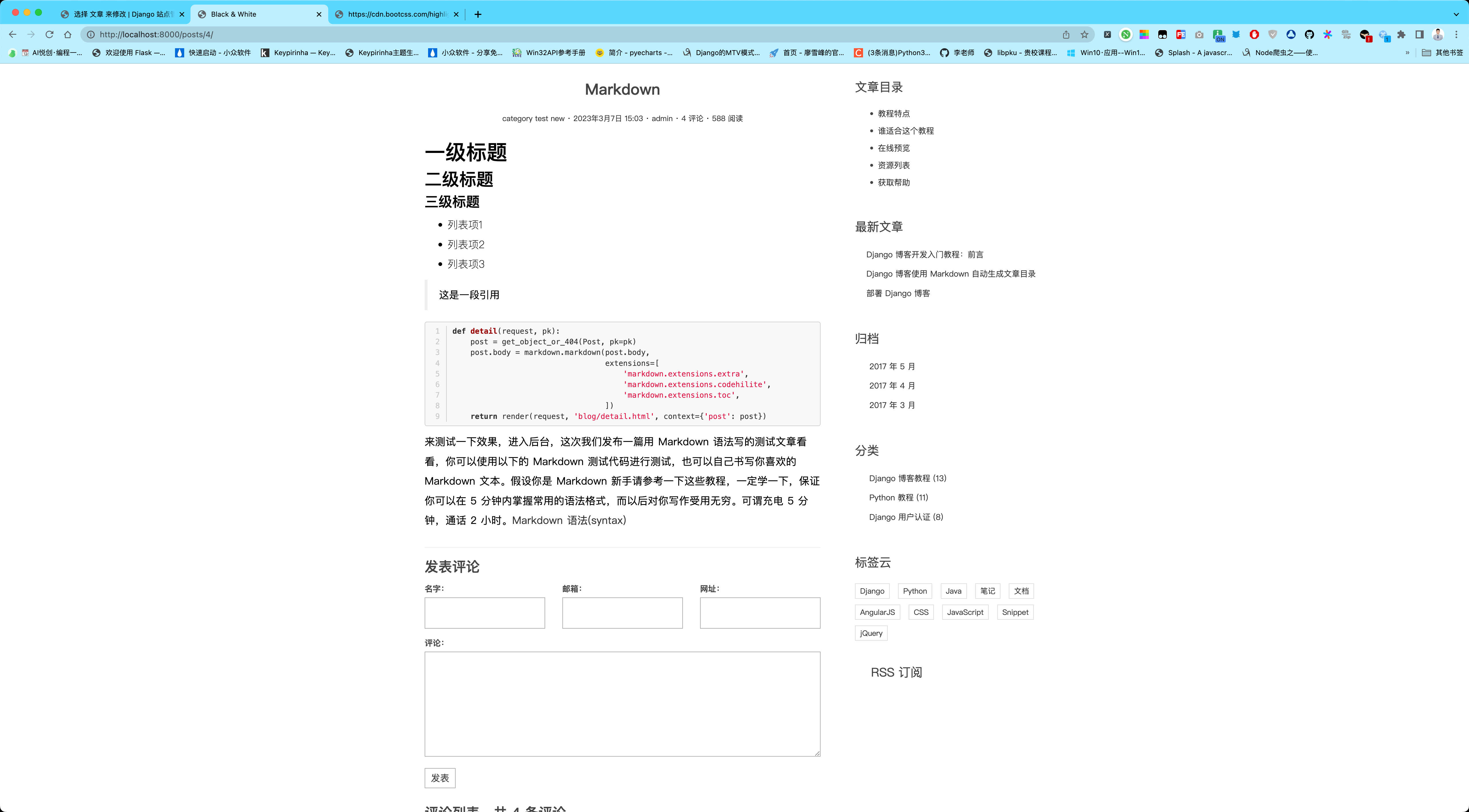Open Django 博客开发入门教程：前言 post
Image resolution: width=1469 pixels, height=812 pixels.
pyautogui.click(x=924, y=254)
